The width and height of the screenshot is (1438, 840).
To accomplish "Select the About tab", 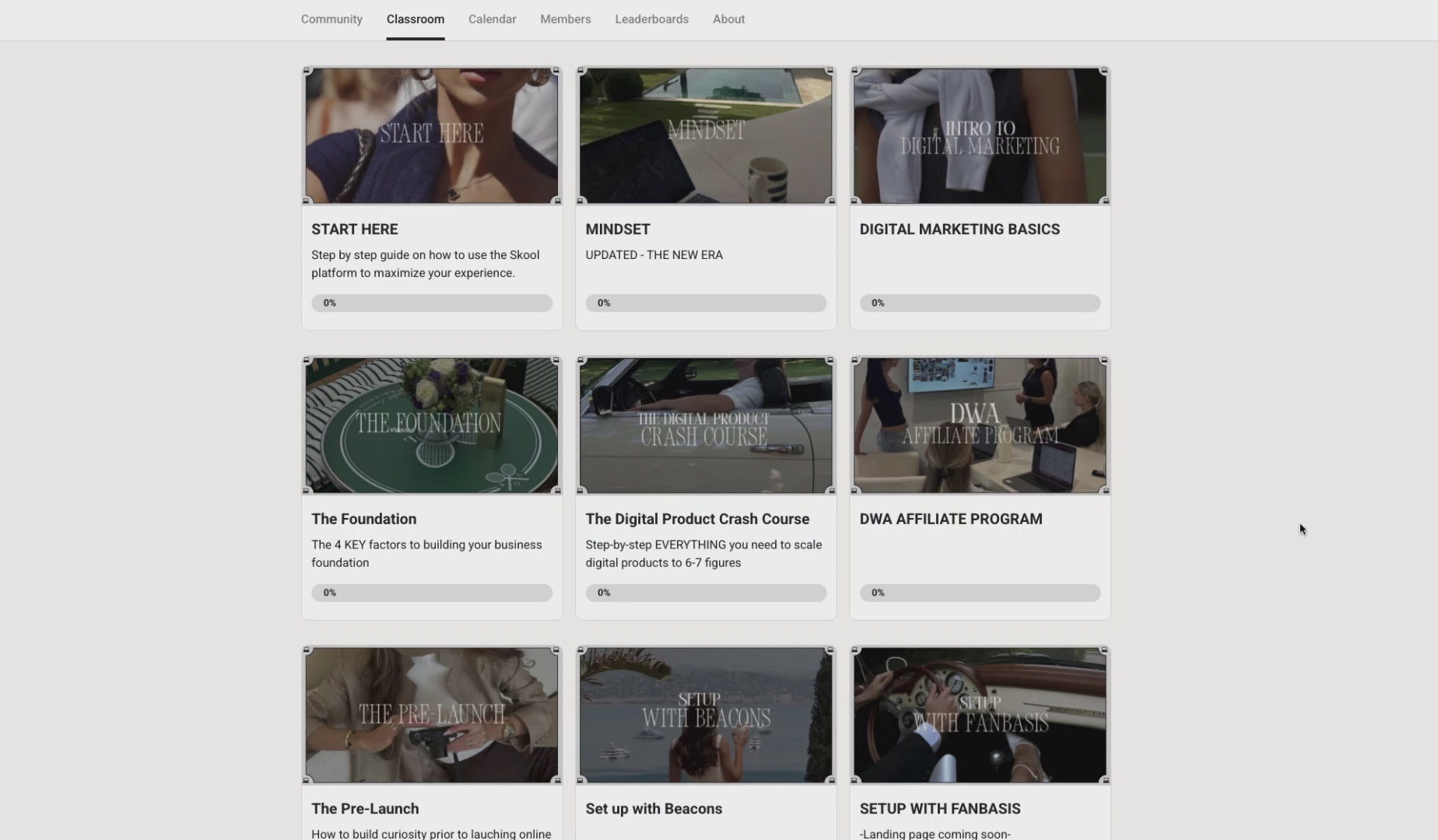I will [x=728, y=19].
